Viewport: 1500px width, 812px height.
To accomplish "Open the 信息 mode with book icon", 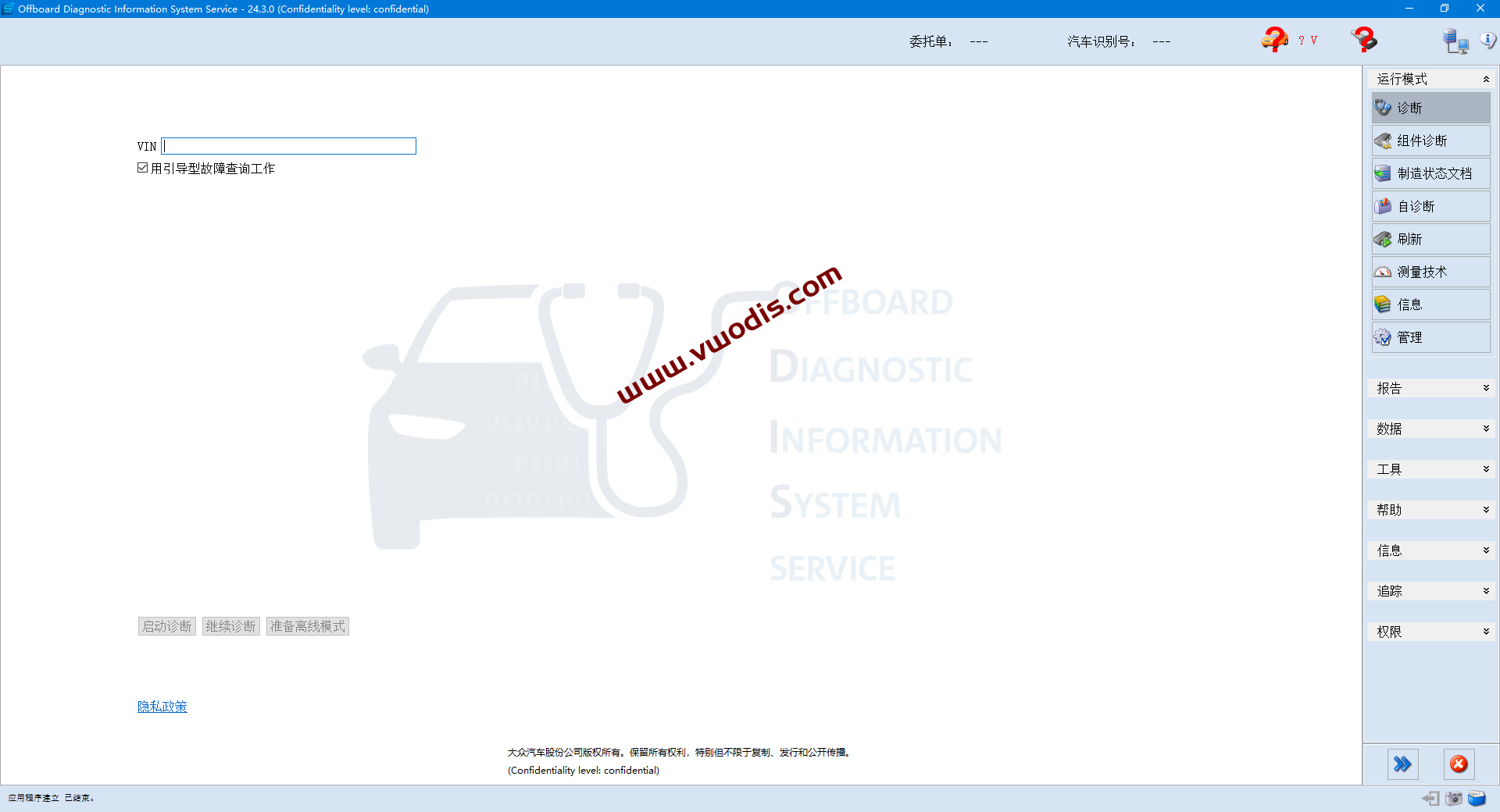I will click(1430, 304).
